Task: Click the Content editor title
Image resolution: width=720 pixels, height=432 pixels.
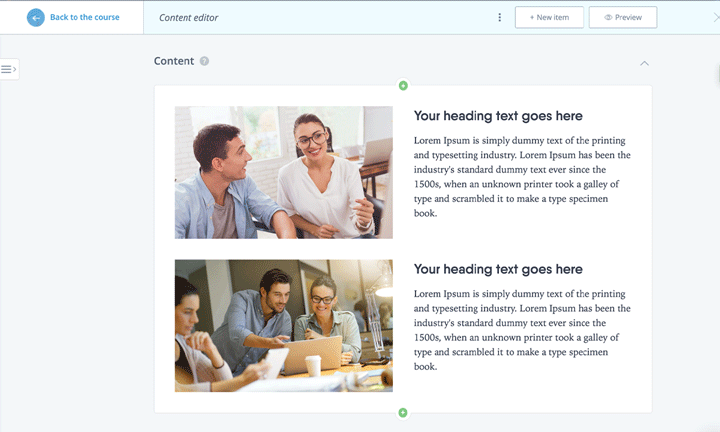Action: 188,17
